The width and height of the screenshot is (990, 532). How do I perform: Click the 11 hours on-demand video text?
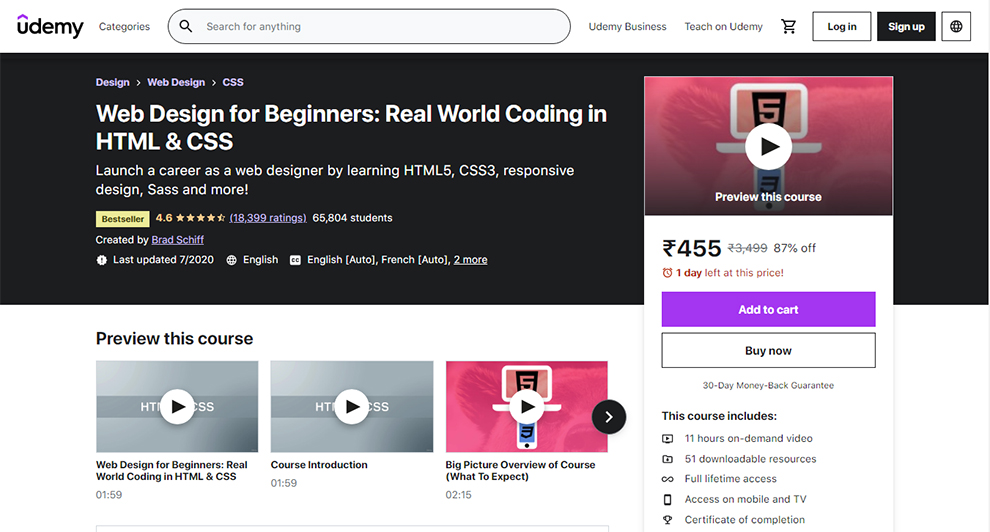(x=748, y=439)
